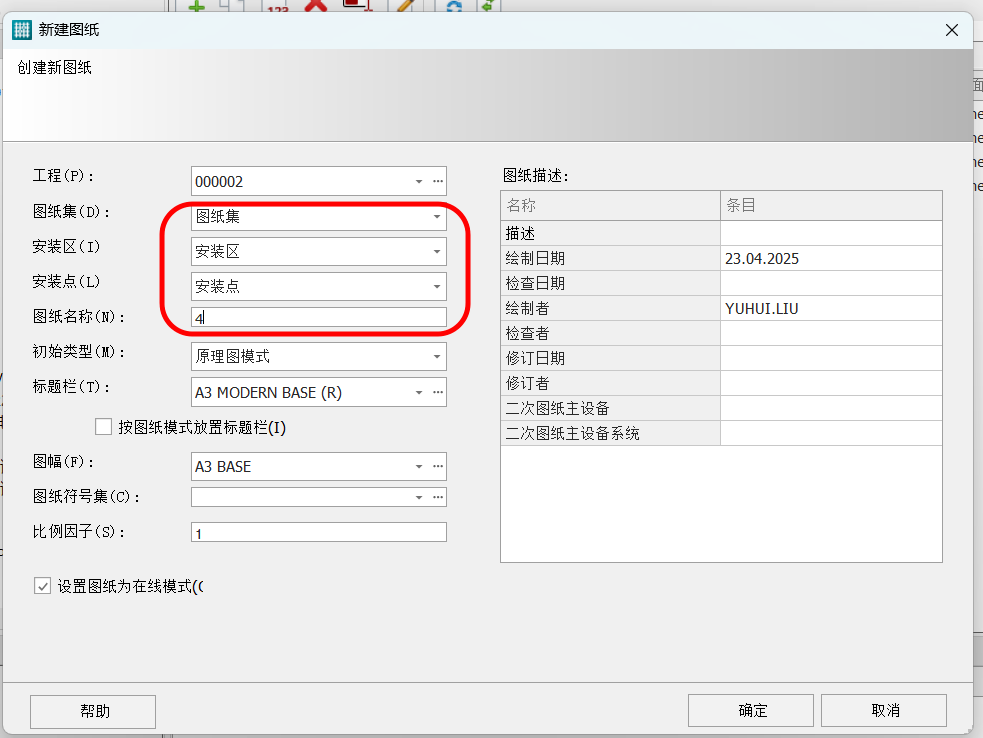Click the value cell for 描述
The image size is (983, 738).
[831, 233]
